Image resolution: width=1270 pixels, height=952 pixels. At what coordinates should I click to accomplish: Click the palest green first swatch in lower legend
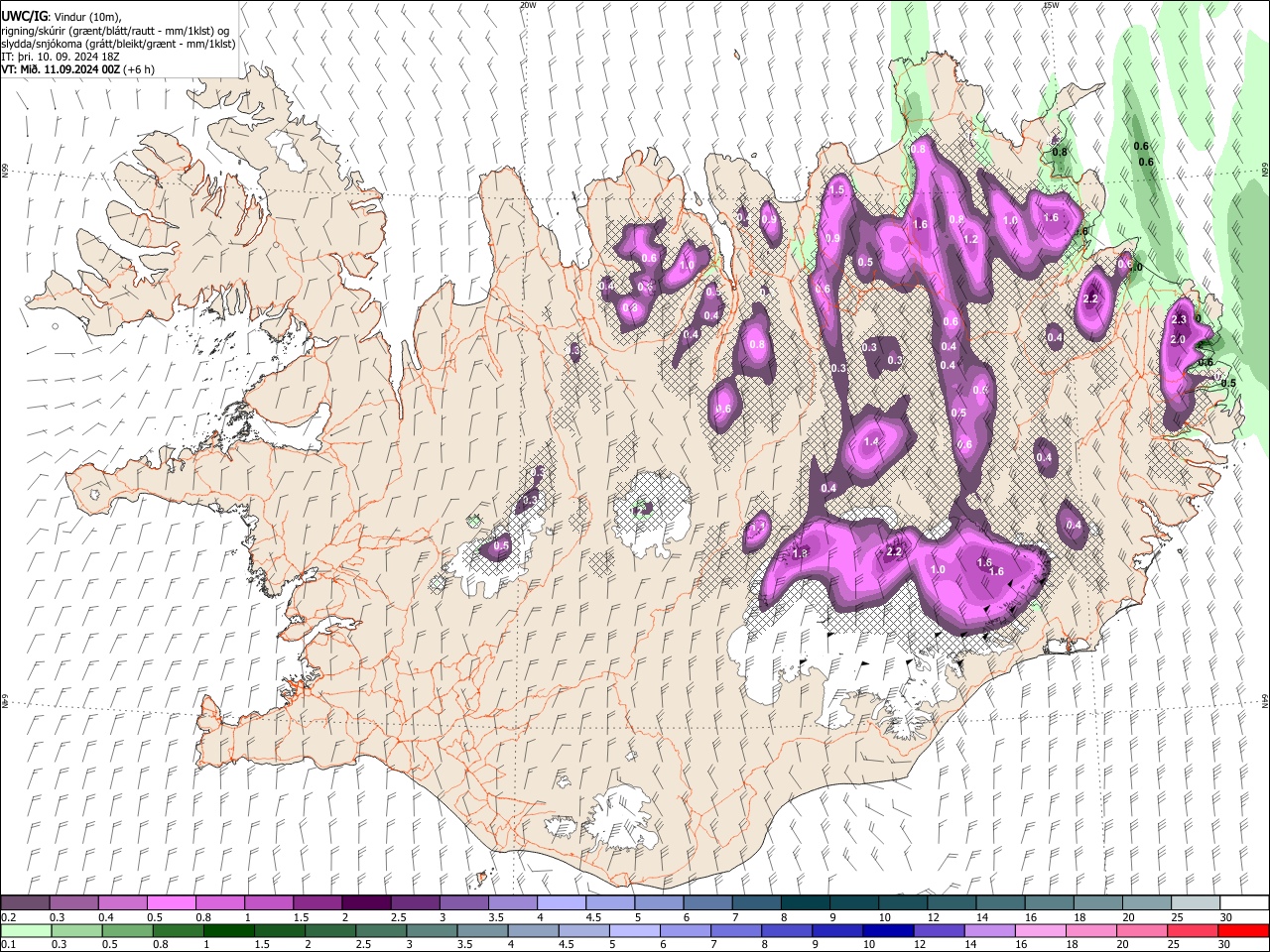pos(25,931)
